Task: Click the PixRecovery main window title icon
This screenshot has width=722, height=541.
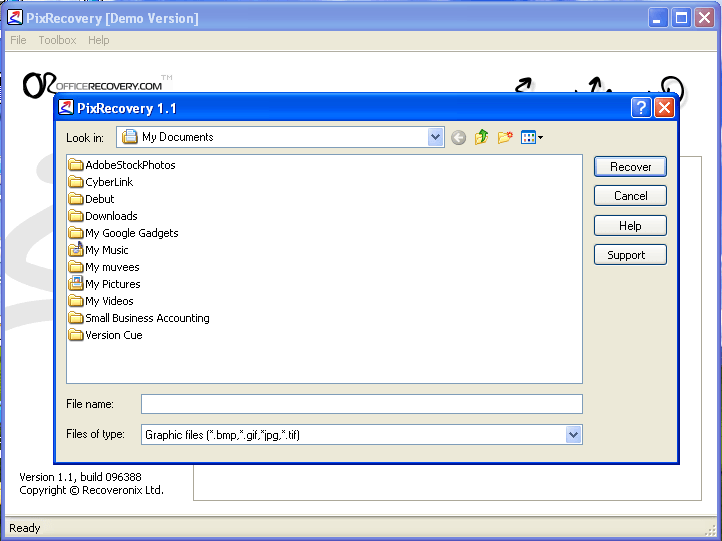Action: coord(15,18)
